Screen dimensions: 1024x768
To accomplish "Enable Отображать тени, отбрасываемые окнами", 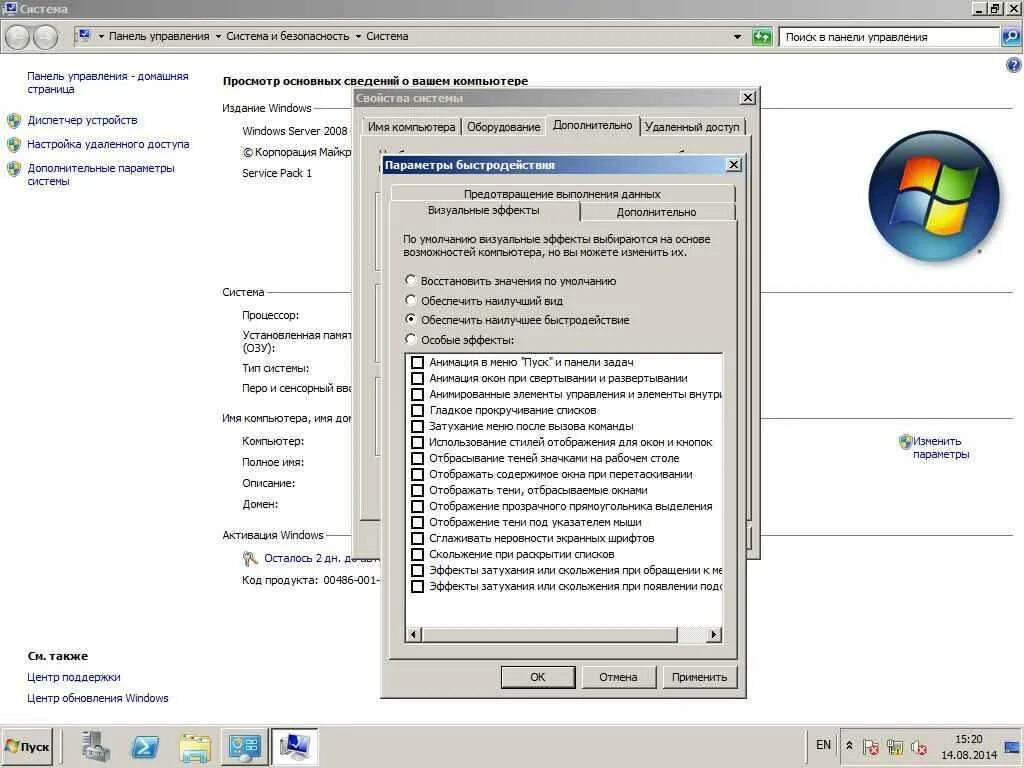I will (417, 490).
